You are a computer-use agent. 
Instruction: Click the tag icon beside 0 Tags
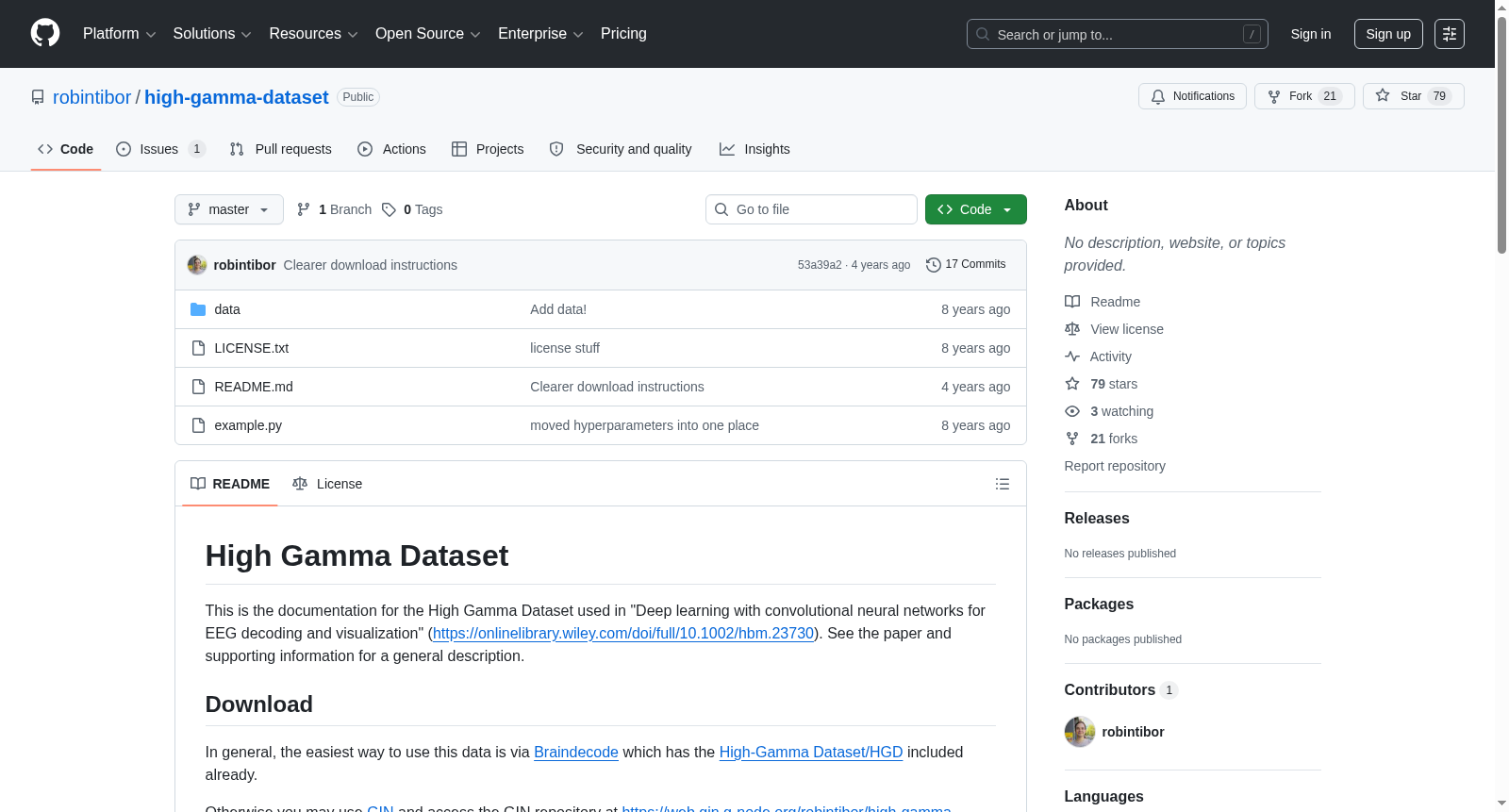click(x=389, y=209)
